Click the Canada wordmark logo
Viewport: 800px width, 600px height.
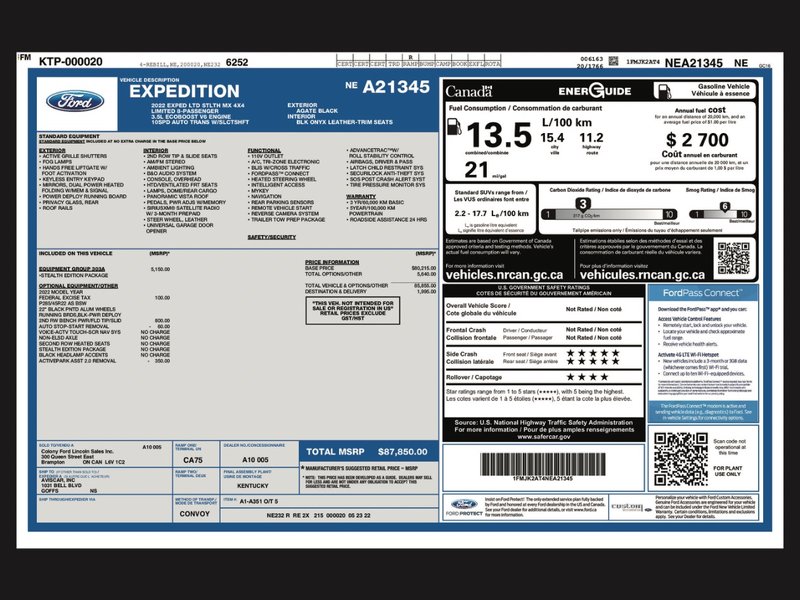(469, 92)
